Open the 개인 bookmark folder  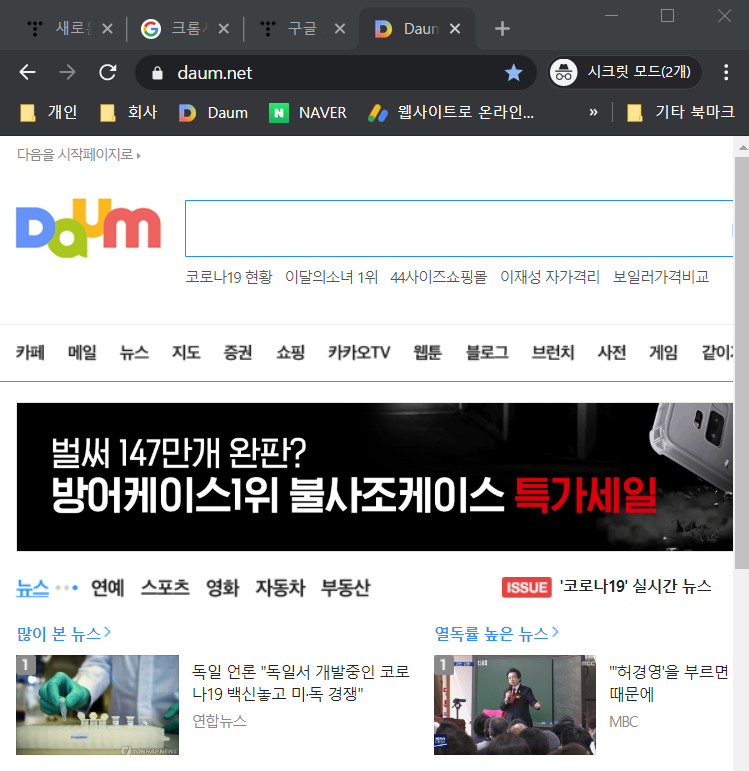click(49, 112)
